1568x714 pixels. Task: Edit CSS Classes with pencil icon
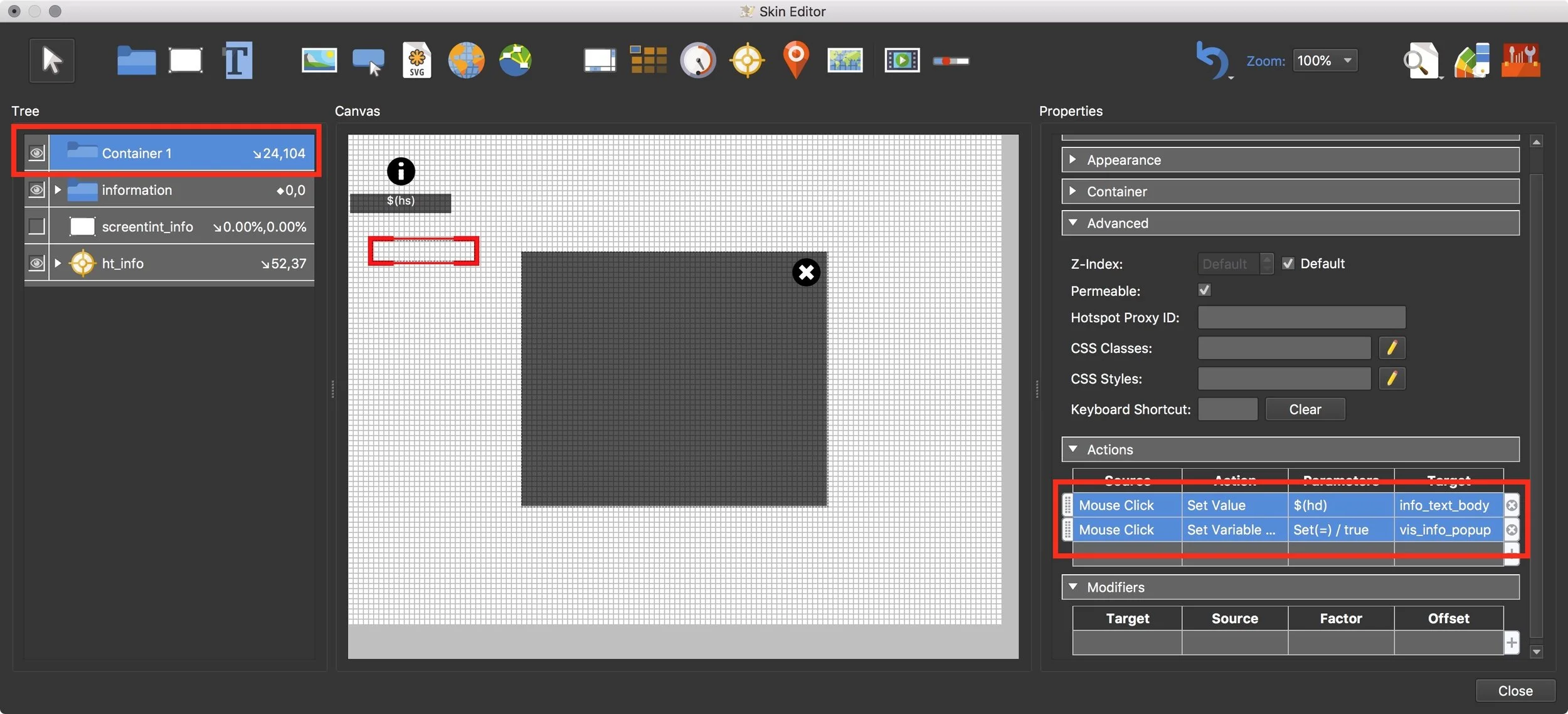click(1392, 348)
